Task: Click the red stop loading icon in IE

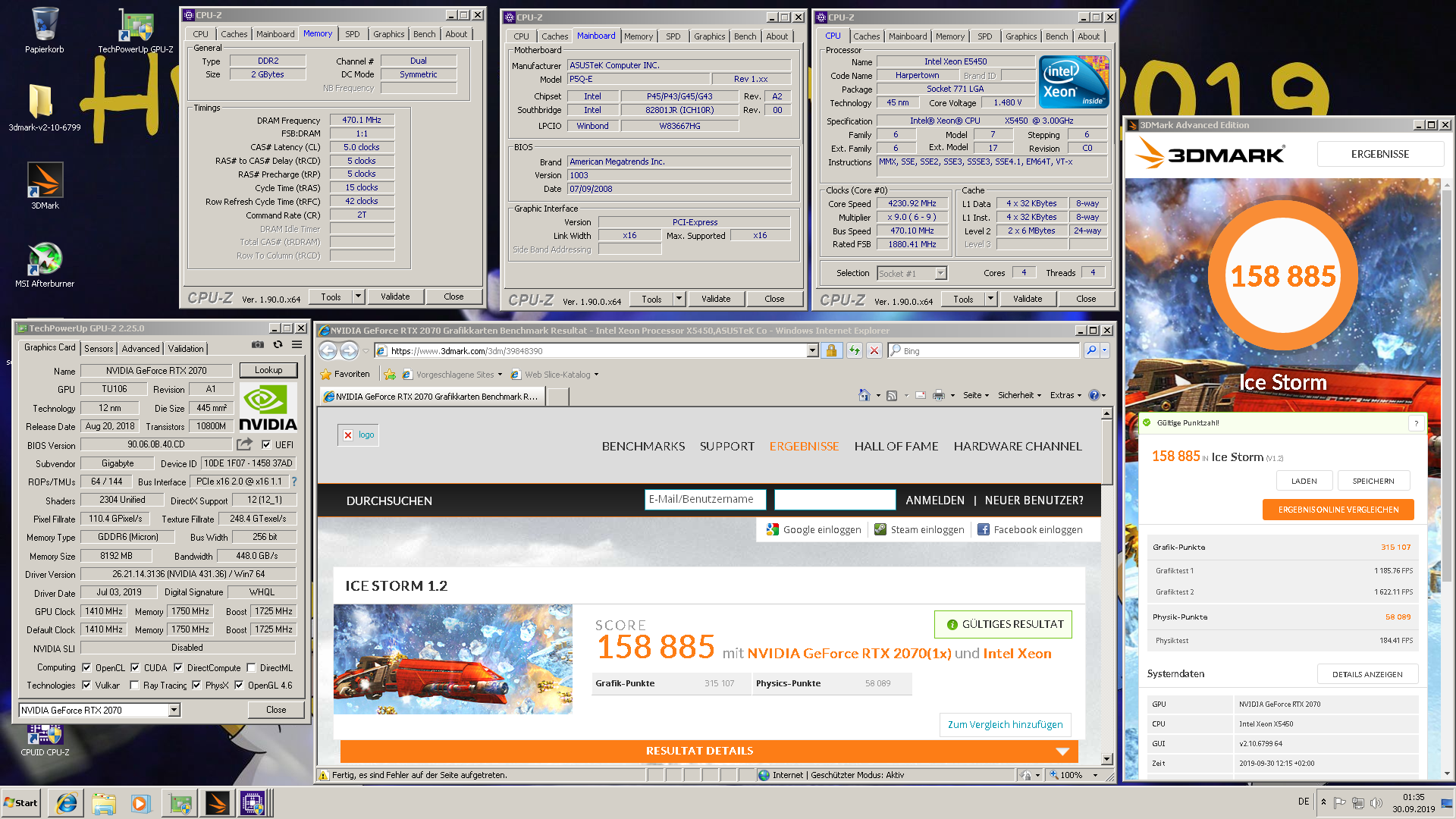Action: point(874,350)
